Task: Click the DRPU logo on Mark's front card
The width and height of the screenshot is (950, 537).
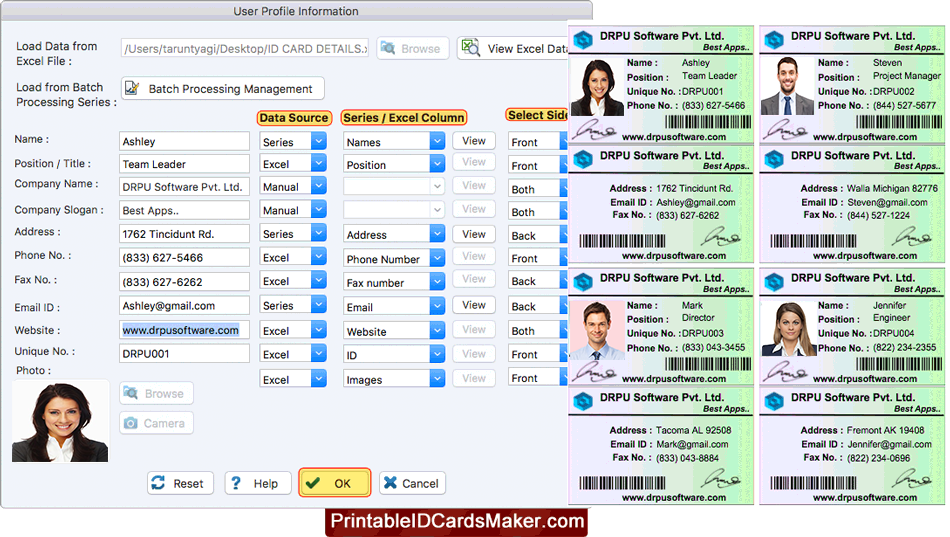Action: [583, 282]
